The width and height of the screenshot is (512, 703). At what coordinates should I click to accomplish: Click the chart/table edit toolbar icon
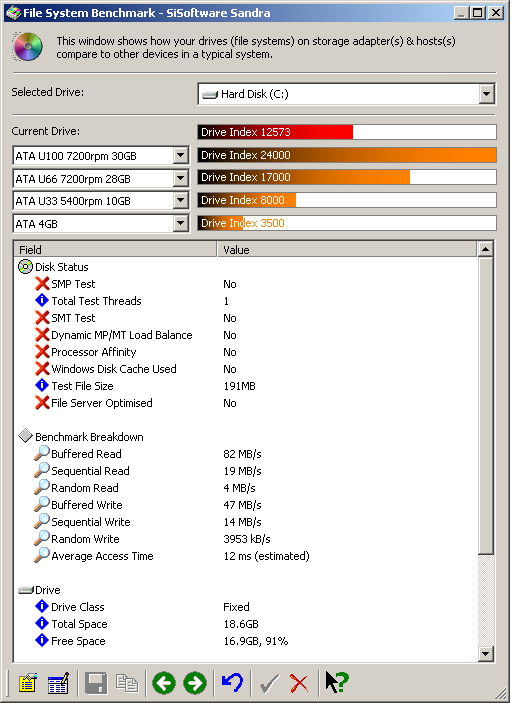[58, 683]
